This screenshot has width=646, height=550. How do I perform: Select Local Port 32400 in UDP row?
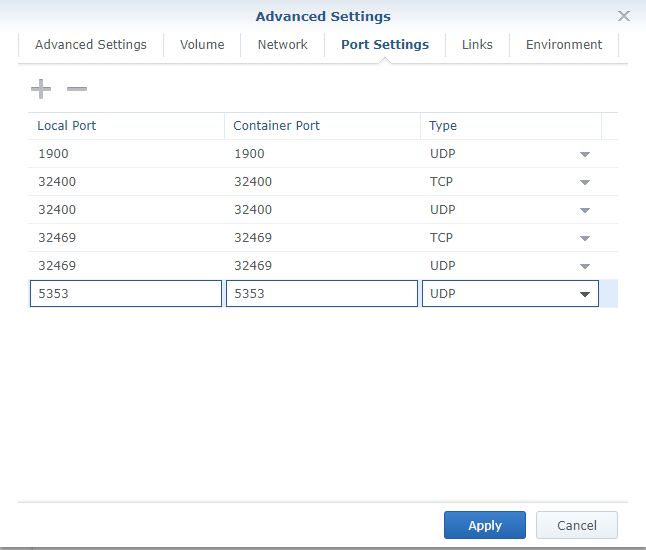126,210
